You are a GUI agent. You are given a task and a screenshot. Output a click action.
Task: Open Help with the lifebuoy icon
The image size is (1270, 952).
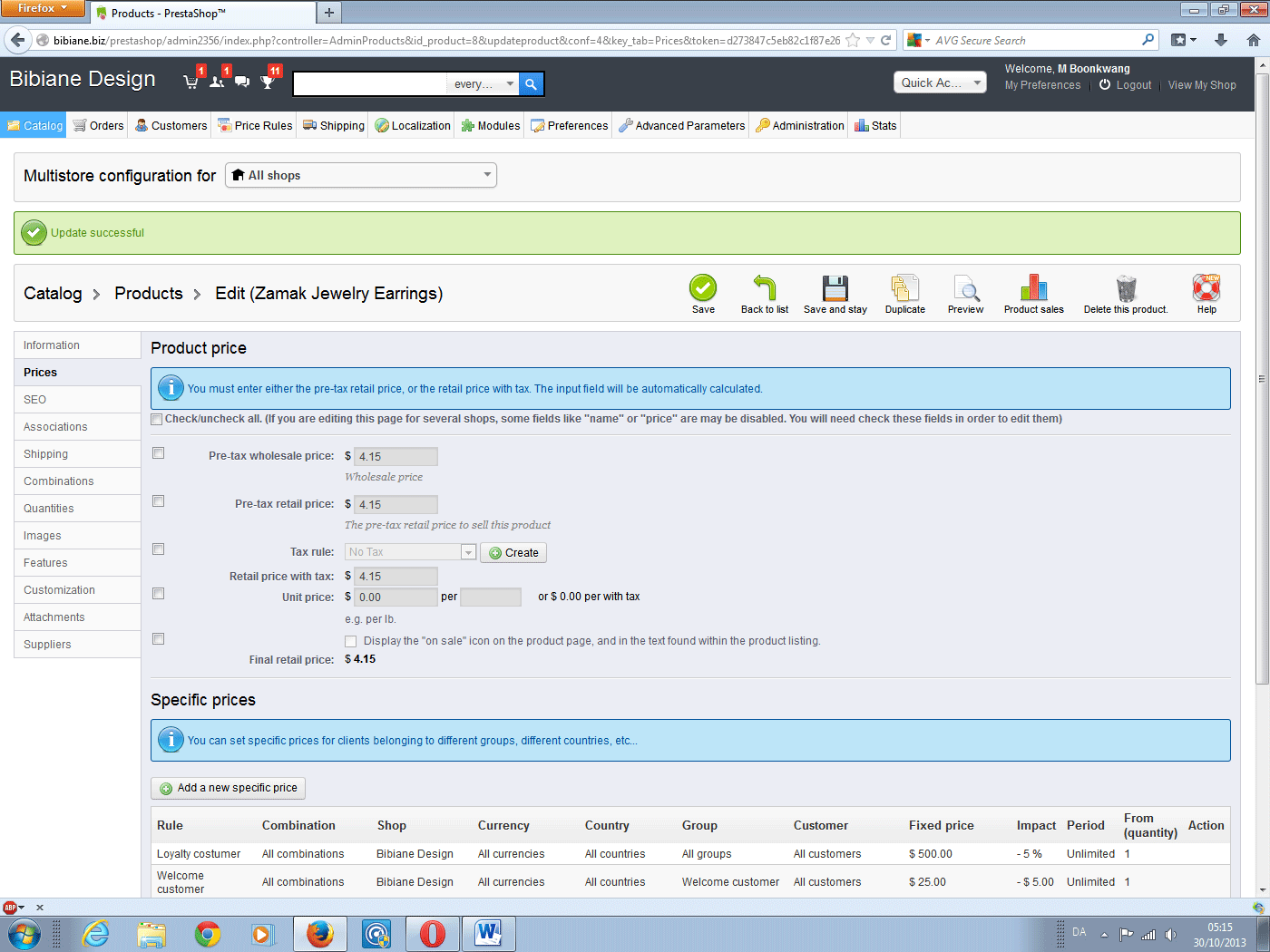[x=1206, y=288]
